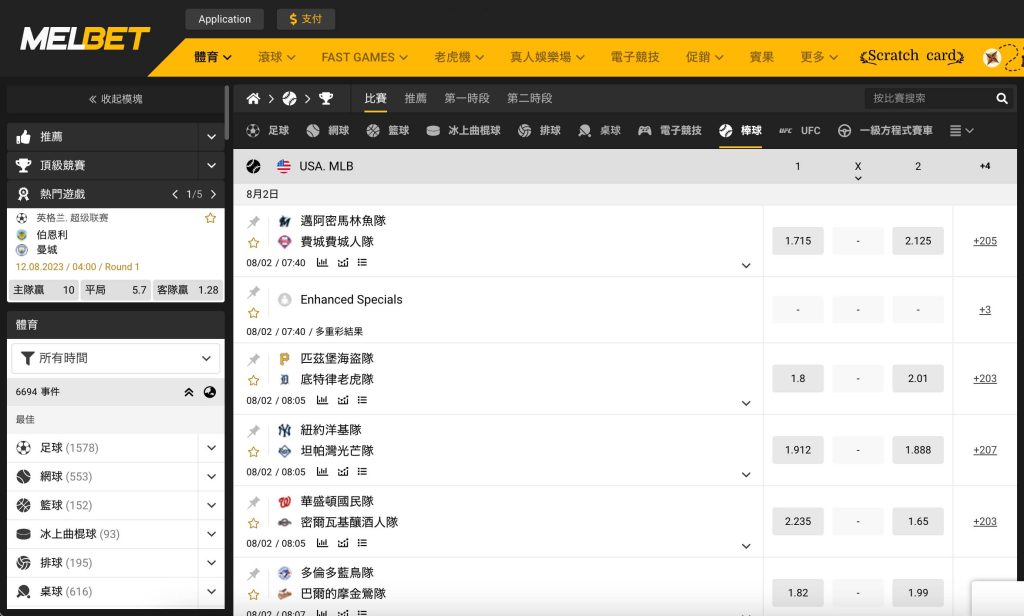
Task: Select the 冰上曲棍球 sport filter
Action: point(463,131)
